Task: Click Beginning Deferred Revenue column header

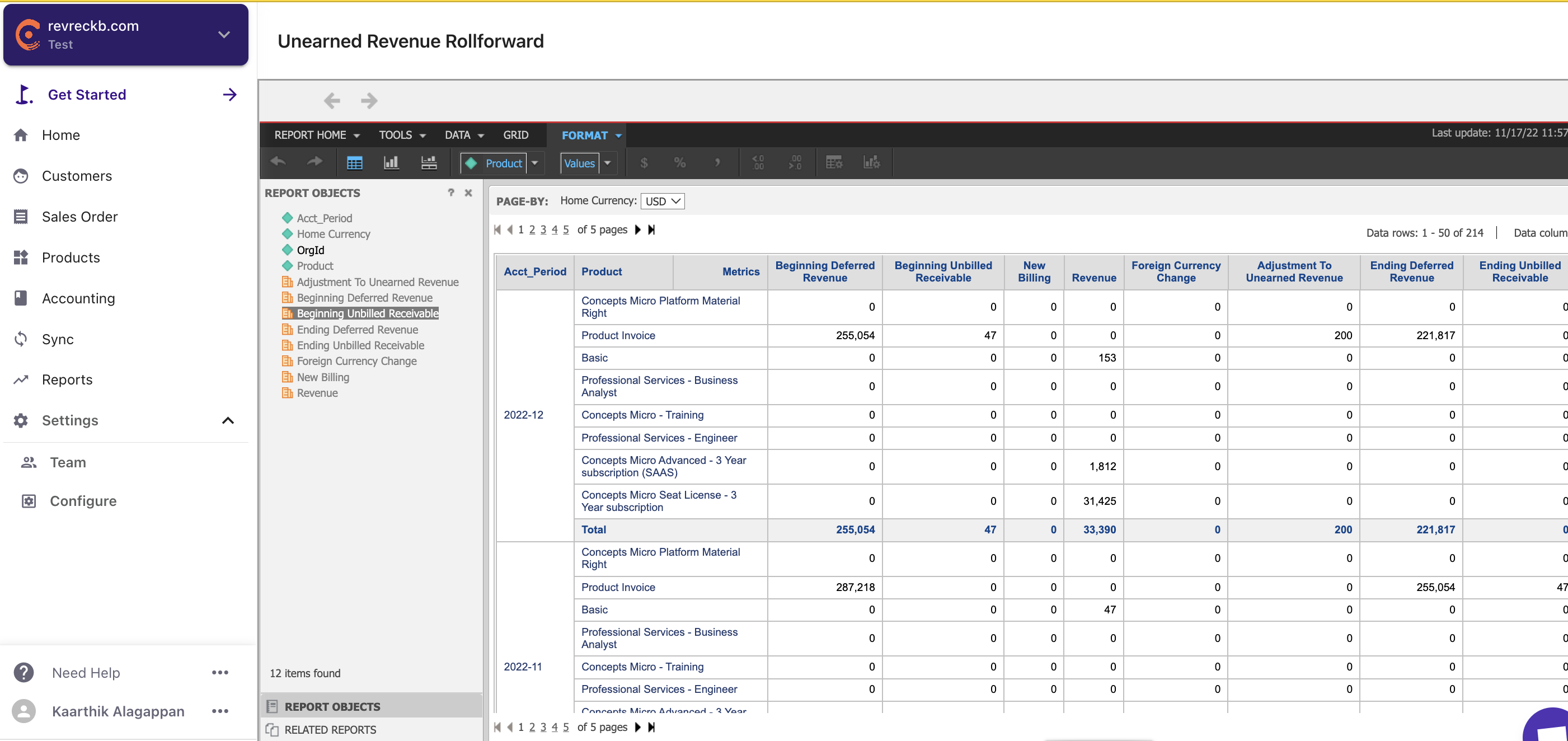Action: [x=825, y=271]
